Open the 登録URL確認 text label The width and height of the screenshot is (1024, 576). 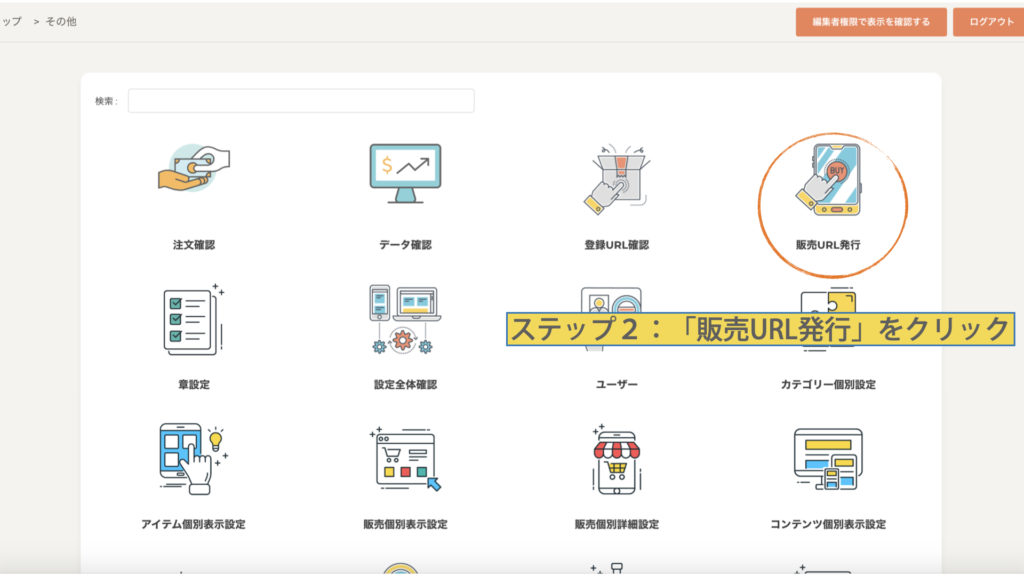point(616,245)
